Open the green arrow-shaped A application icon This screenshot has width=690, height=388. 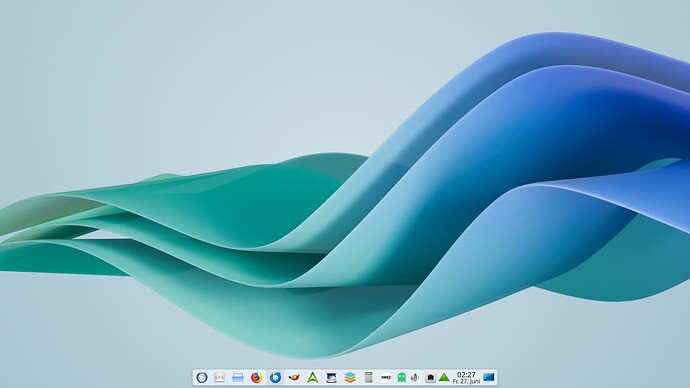tap(312, 377)
